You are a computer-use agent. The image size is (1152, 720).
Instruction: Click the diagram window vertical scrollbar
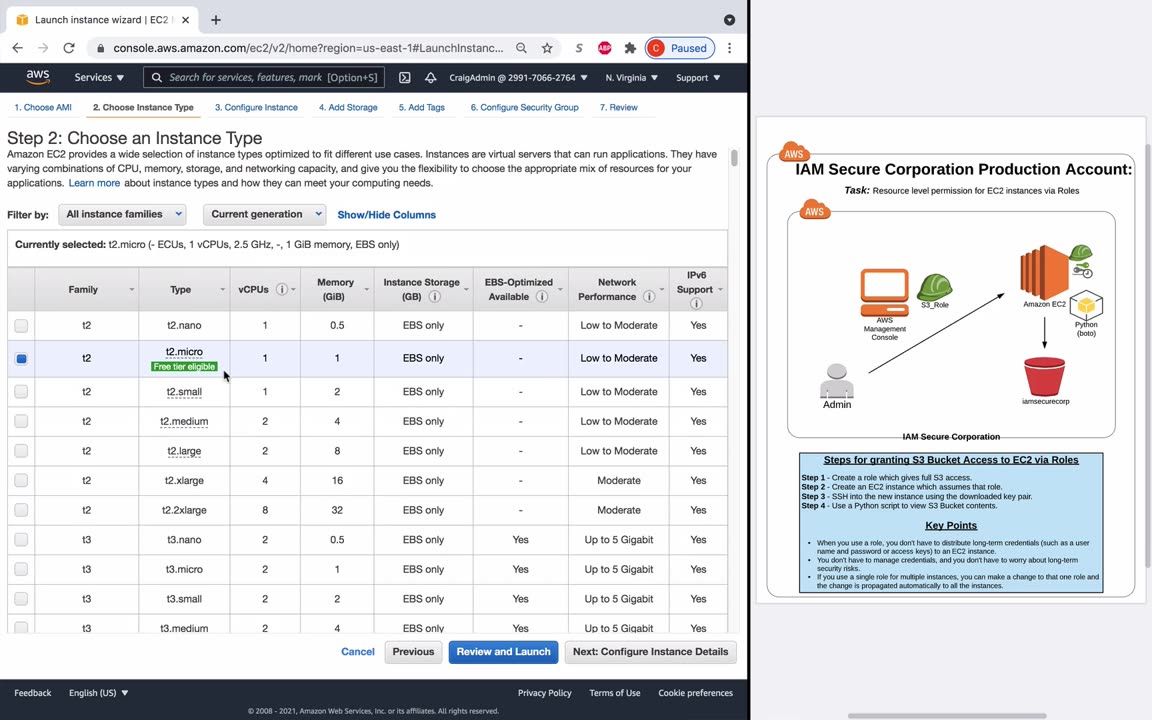pyautogui.click(x=1148, y=356)
